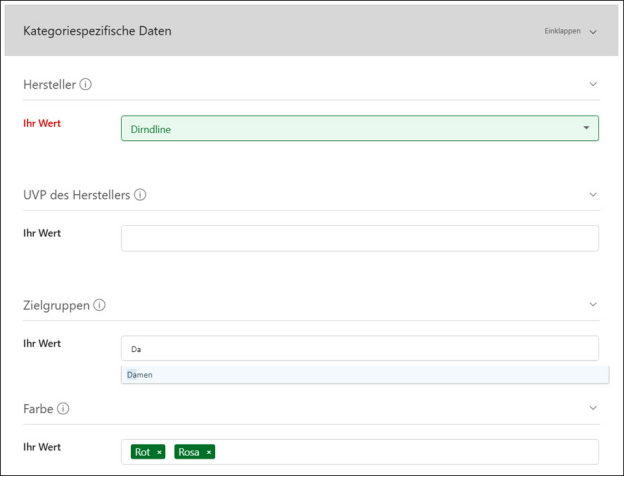The image size is (624, 477).
Task: Collapse the Hersteller section
Action: [592, 85]
